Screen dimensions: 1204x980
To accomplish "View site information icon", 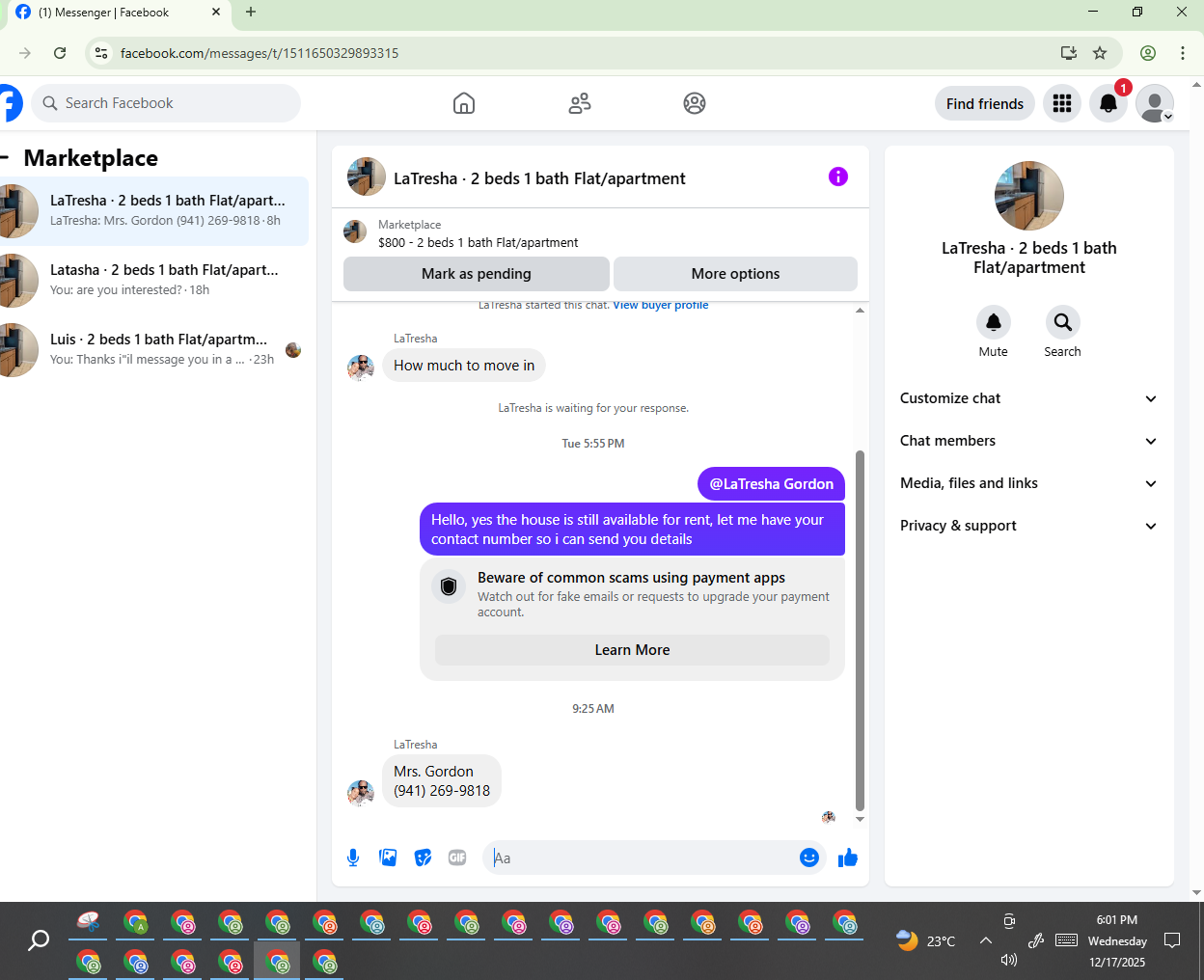I will [101, 53].
